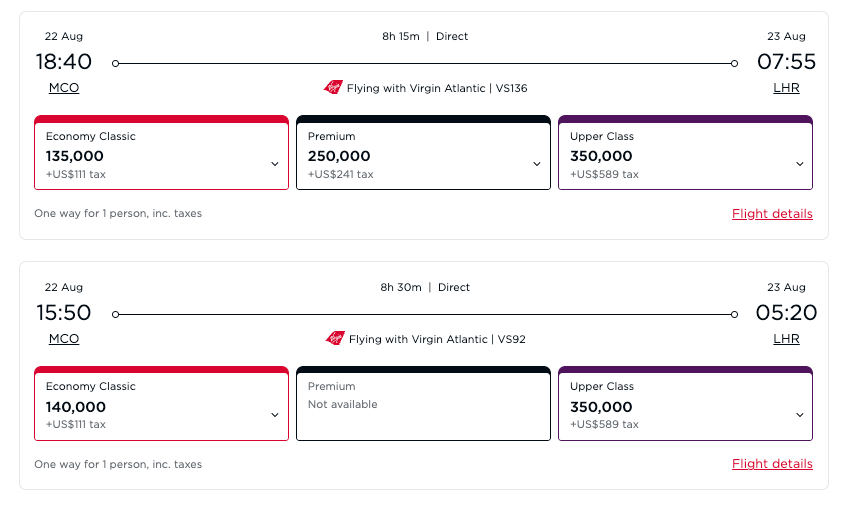Click MCO airport link on 18:40 flight
The height and width of the screenshot is (506, 843).
64,88
